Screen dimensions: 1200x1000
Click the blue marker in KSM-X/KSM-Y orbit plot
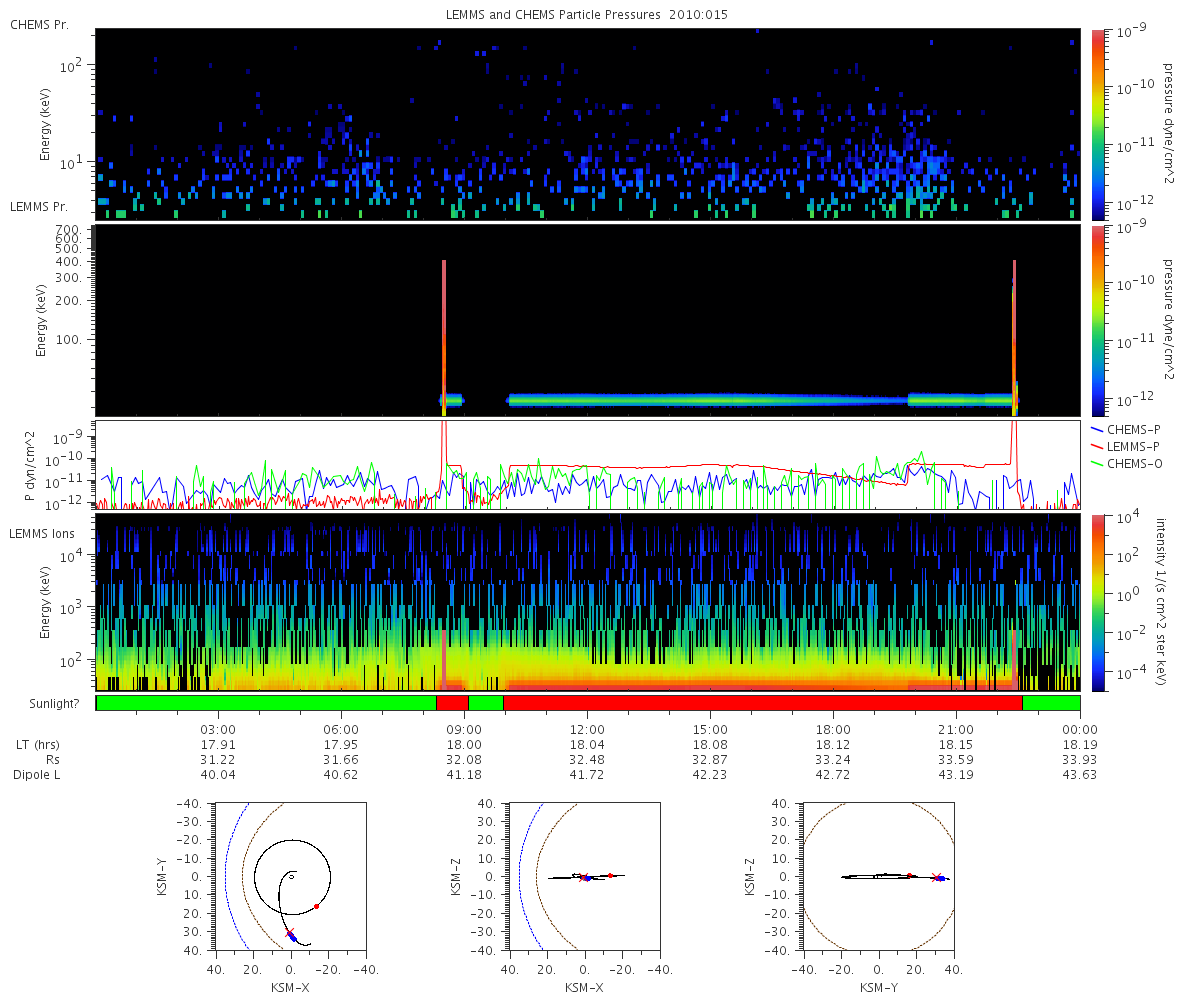point(292,936)
